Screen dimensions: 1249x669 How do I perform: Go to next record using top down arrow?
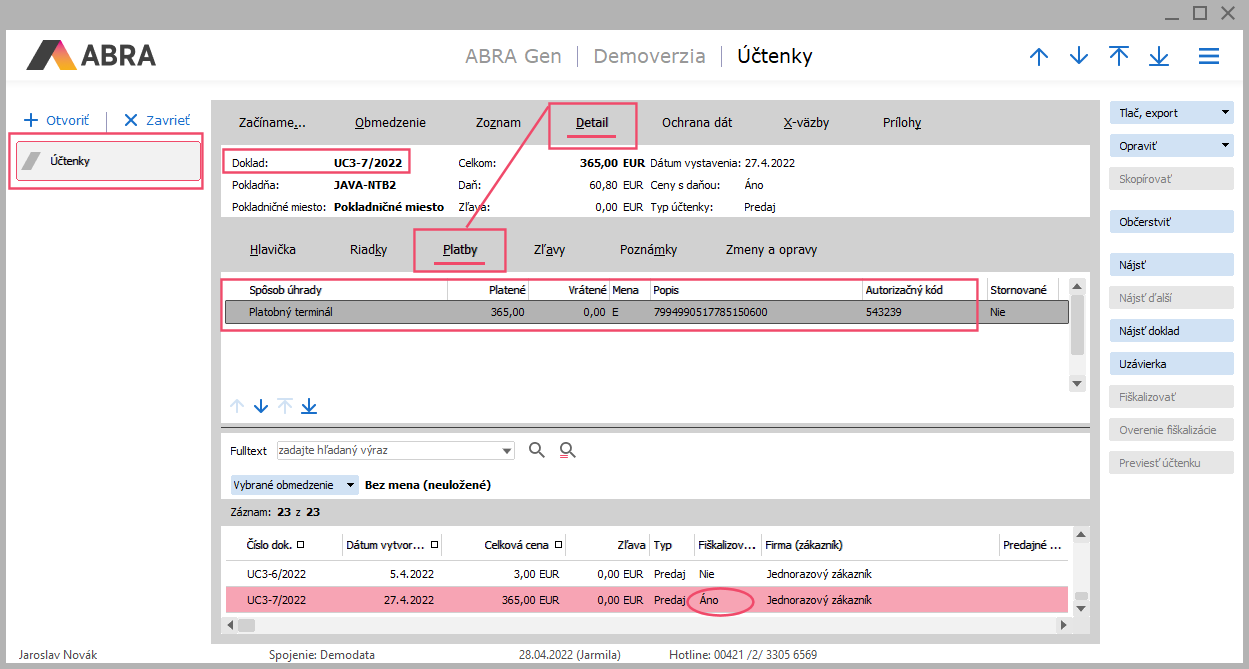[1079, 57]
